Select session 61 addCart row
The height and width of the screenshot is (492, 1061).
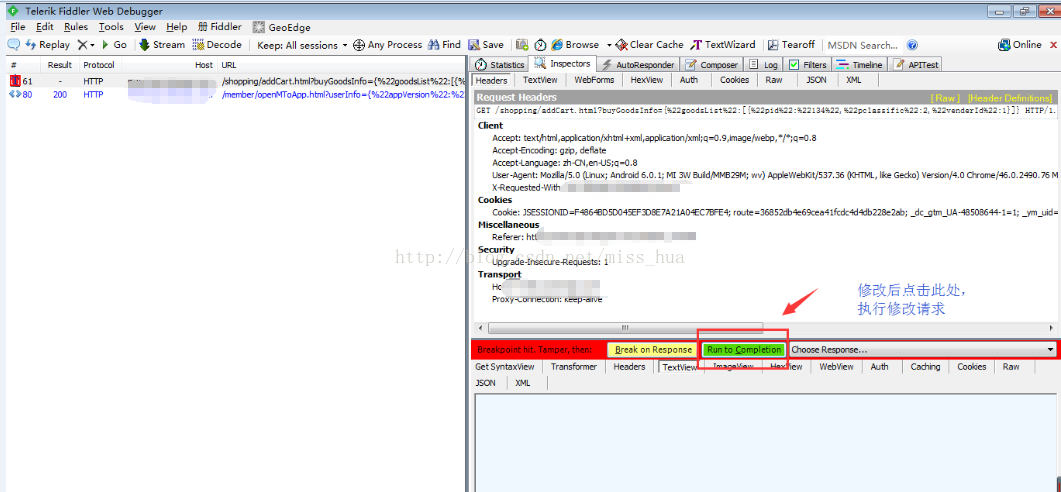tap(233, 81)
